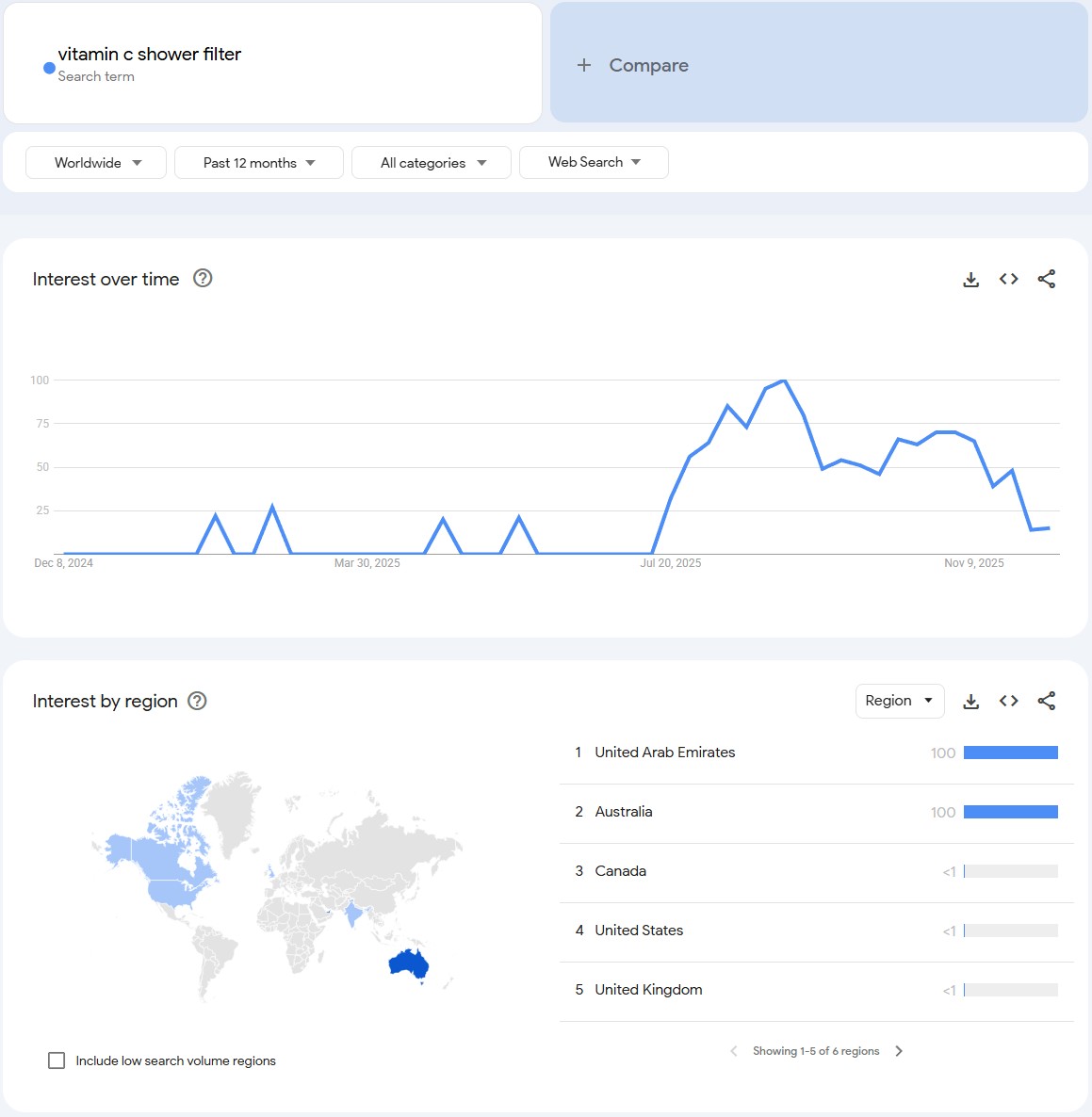Share the Interest by region card

pos(1046,701)
